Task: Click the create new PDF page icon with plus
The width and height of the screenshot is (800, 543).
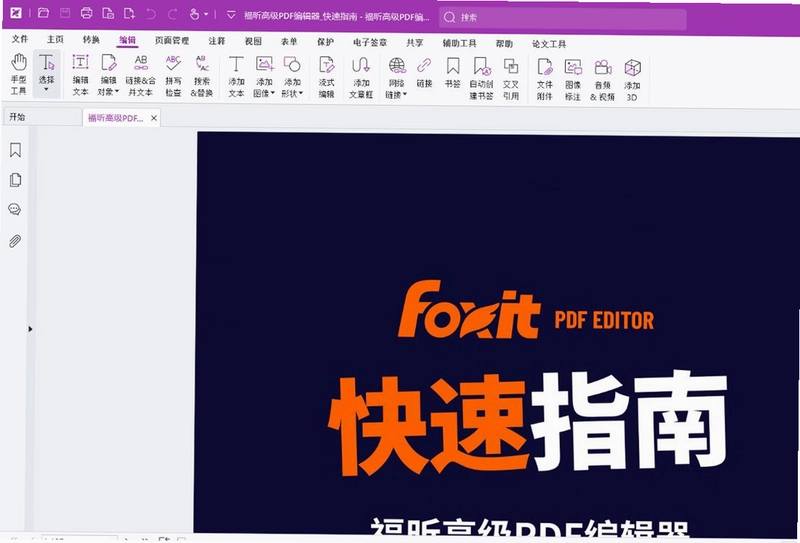Action: pyautogui.click(x=130, y=14)
